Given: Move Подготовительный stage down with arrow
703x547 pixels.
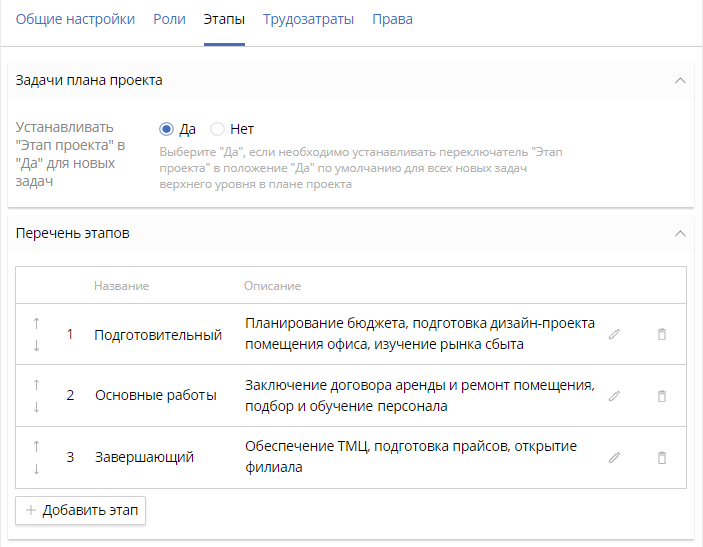Looking at the screenshot, I should coord(36,346).
